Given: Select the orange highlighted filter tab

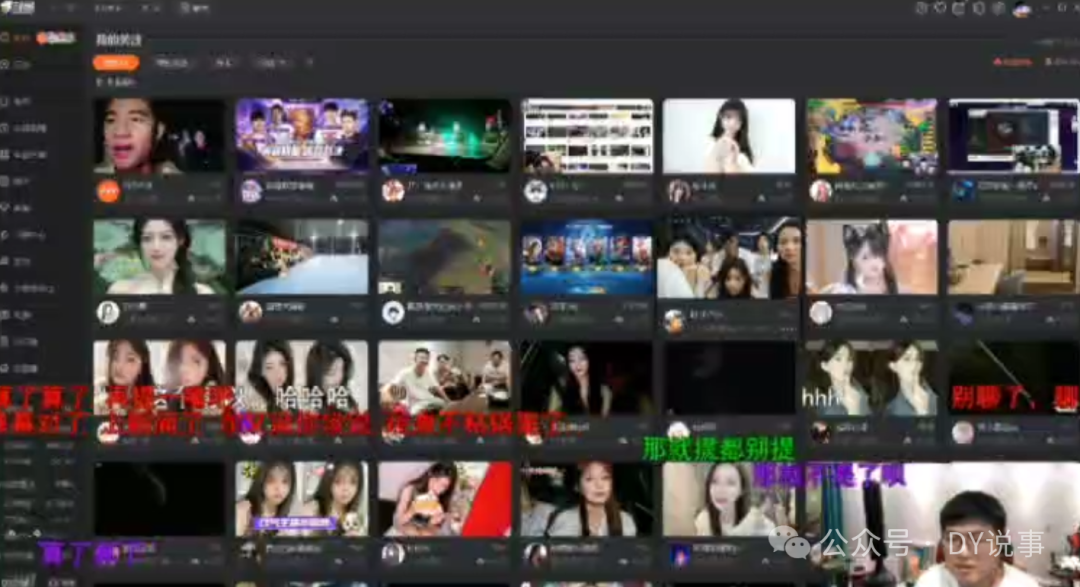Looking at the screenshot, I should click(x=116, y=63).
